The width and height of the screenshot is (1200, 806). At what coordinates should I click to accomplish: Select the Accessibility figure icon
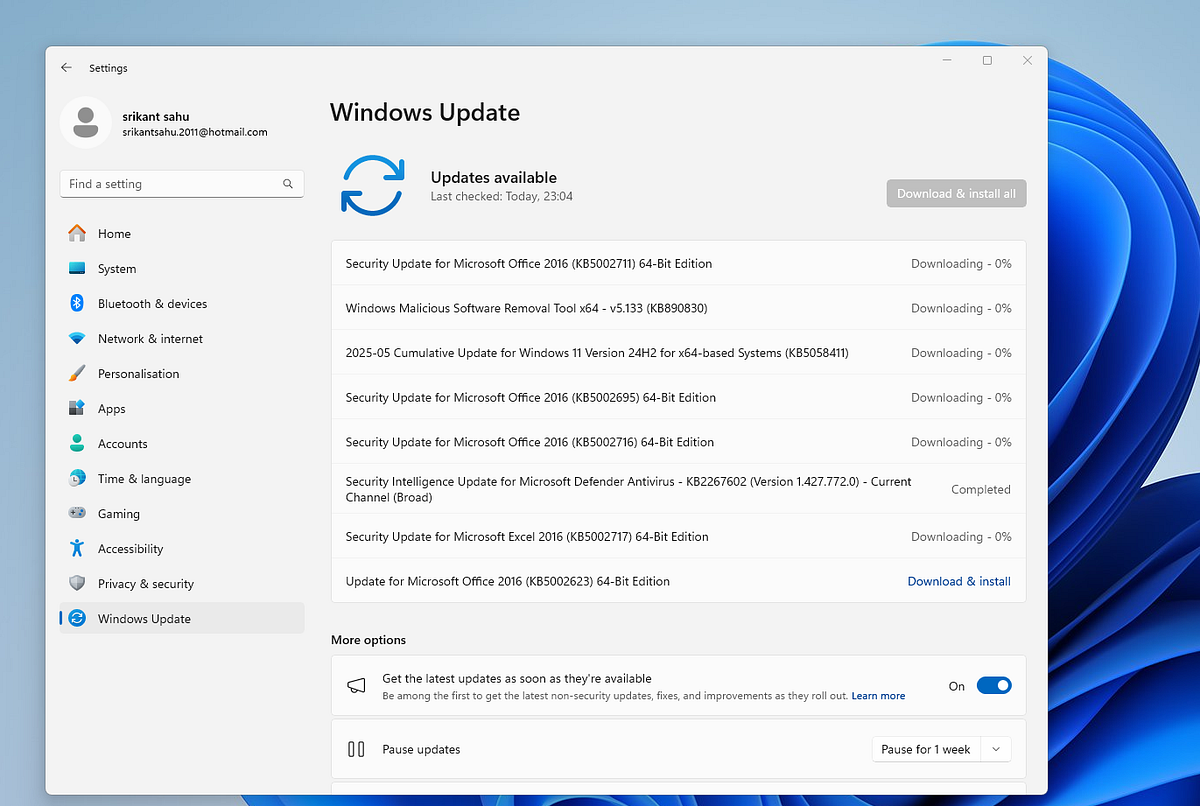point(77,548)
